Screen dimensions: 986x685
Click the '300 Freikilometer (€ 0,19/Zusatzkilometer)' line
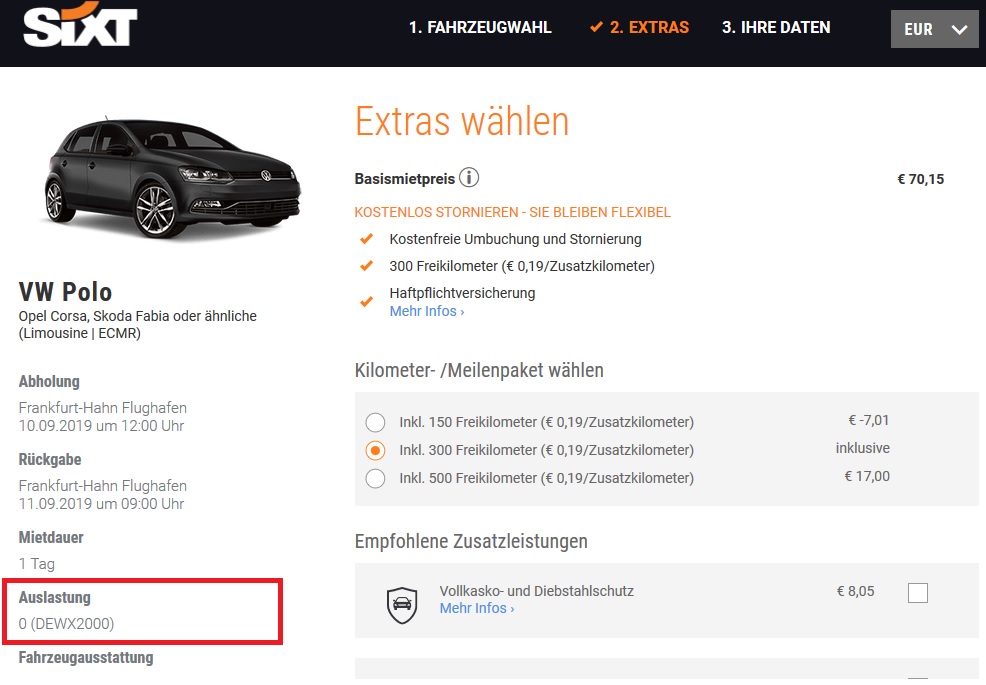522,266
